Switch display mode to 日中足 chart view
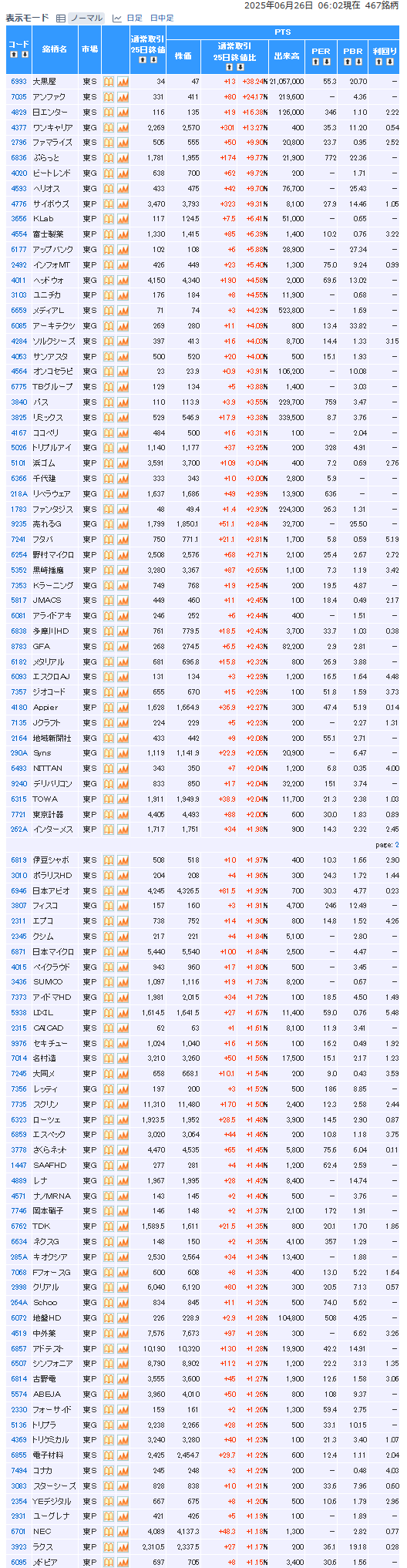 coord(162,18)
